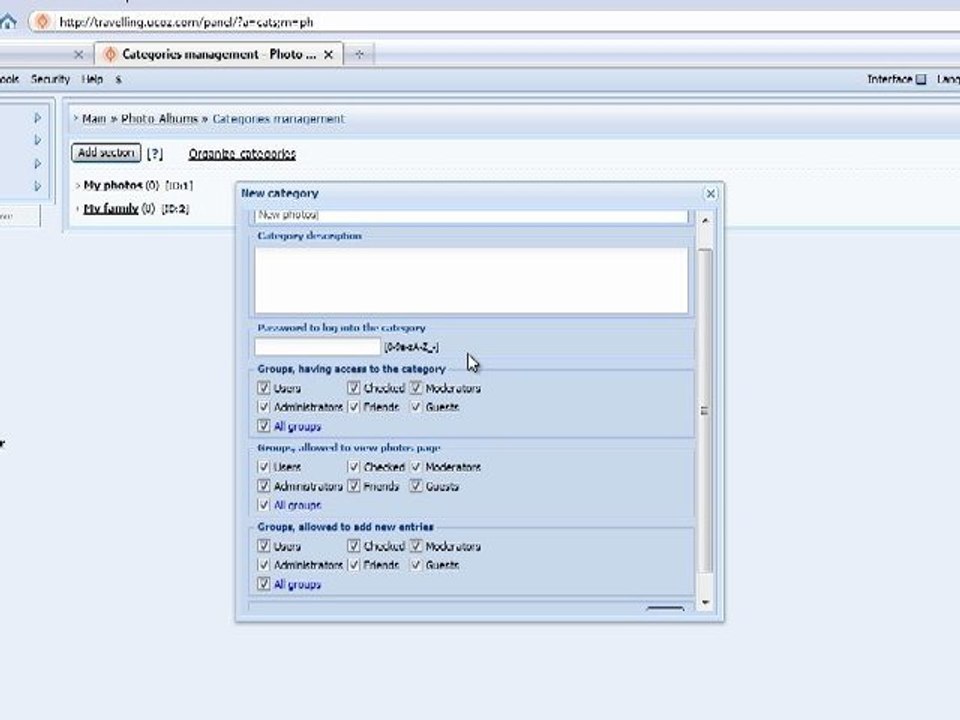
Task: Expand the My photos section
Action: pyautogui.click(x=113, y=185)
